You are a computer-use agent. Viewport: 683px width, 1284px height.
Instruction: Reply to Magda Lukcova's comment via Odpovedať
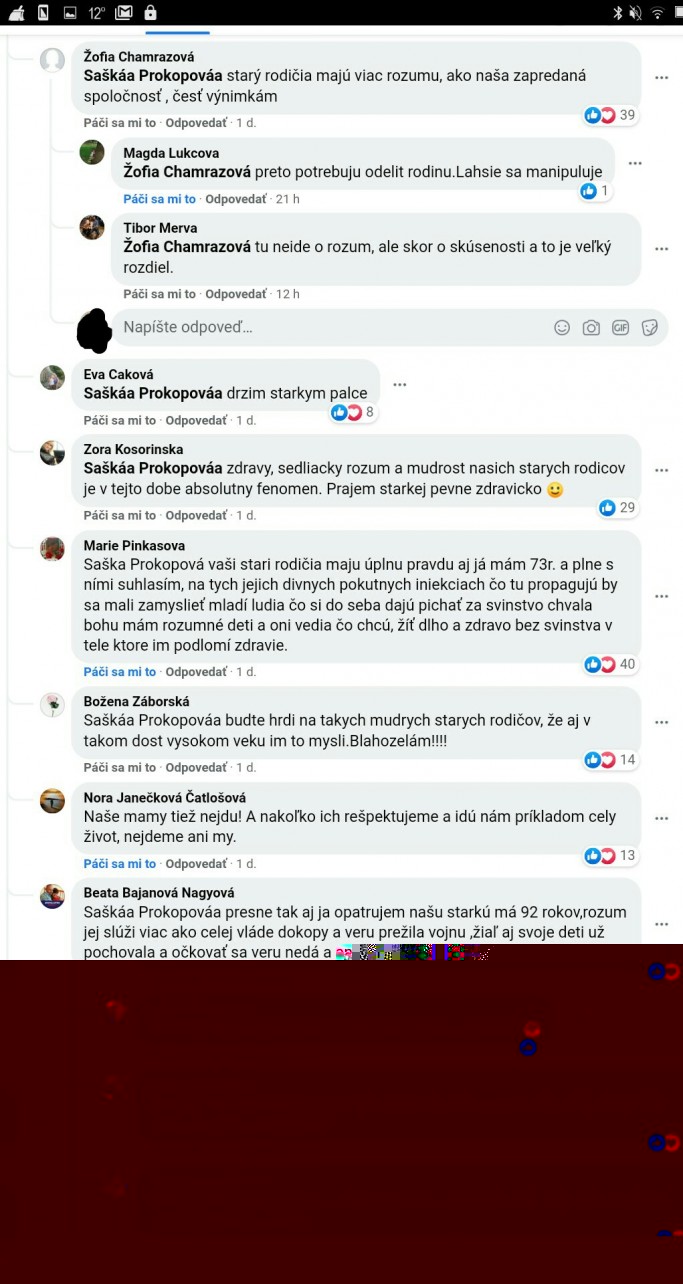(x=236, y=199)
